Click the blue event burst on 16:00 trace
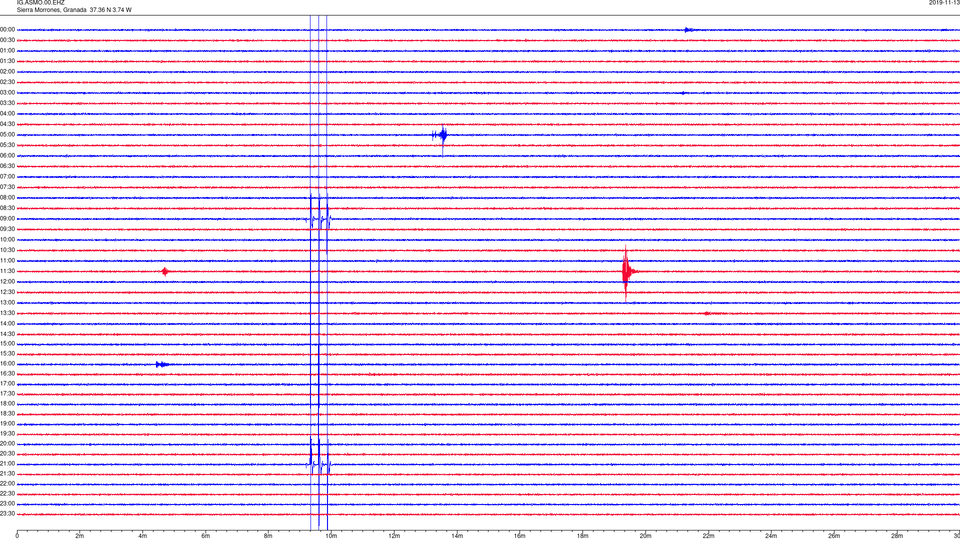The image size is (960, 540). click(162, 364)
